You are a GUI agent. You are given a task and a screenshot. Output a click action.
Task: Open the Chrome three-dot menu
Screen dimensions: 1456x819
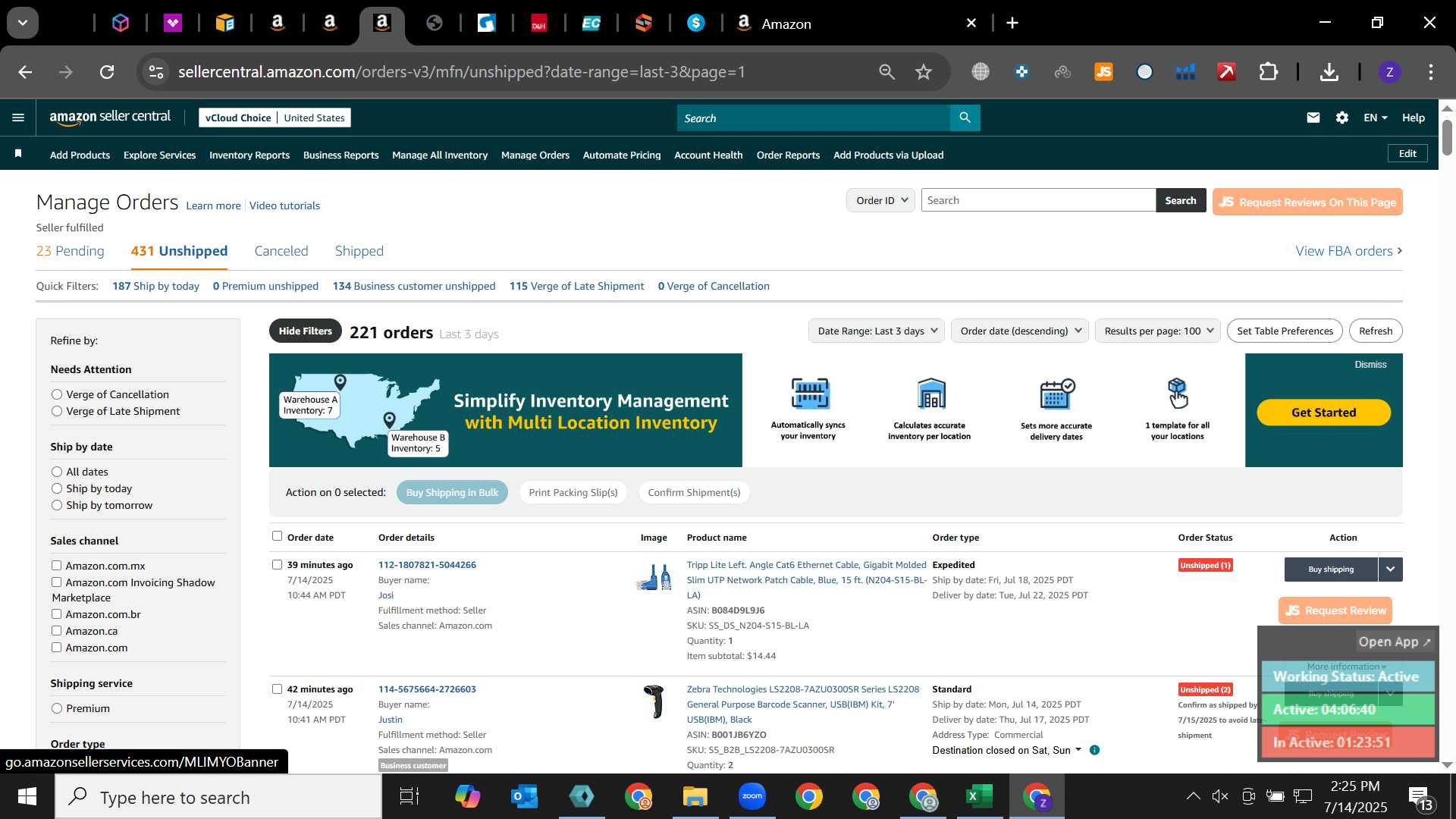point(1430,72)
